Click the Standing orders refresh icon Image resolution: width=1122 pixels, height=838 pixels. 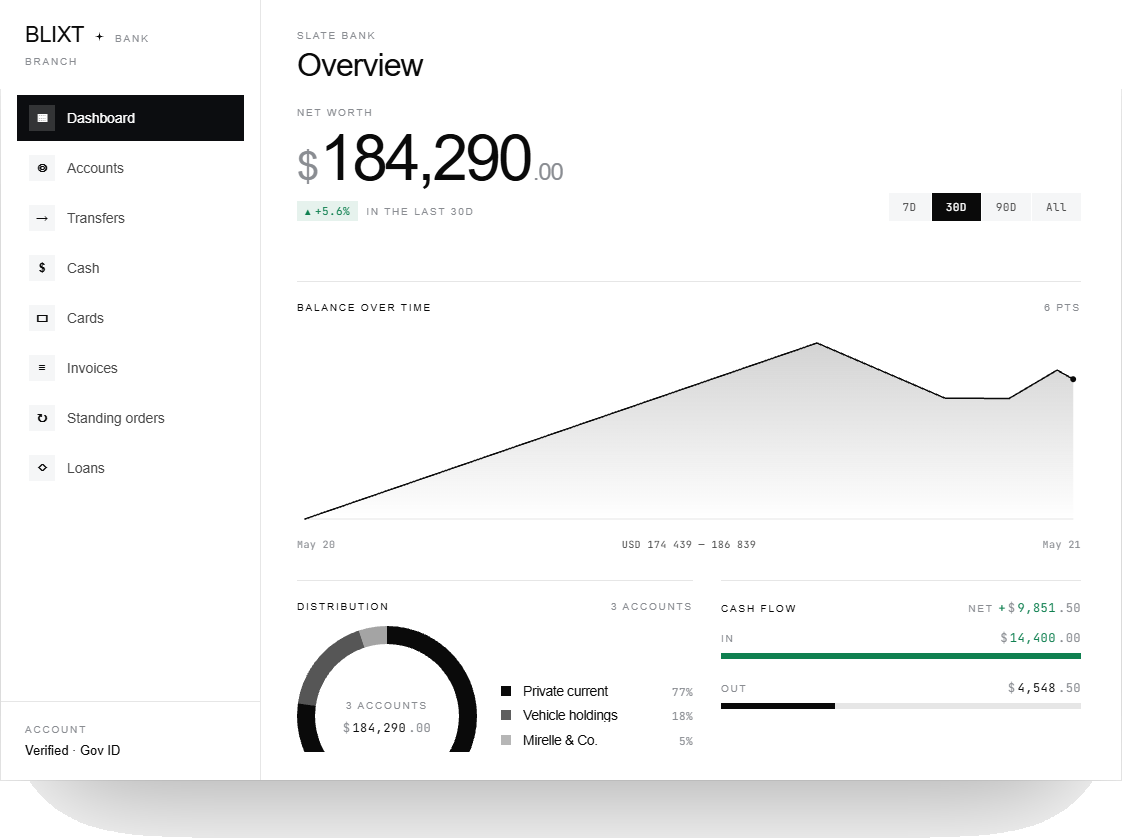(42, 418)
